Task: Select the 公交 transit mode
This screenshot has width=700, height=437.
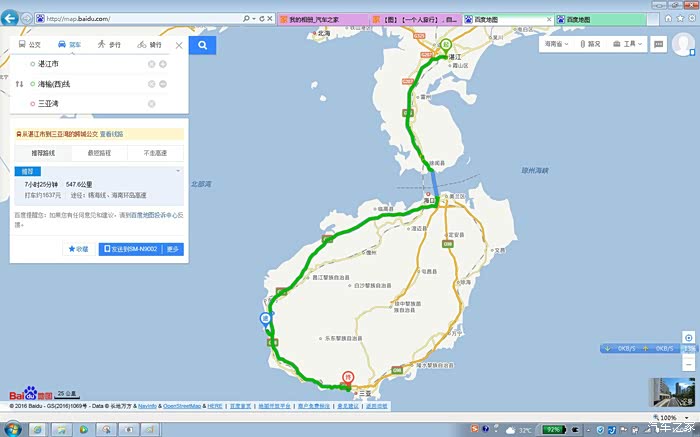Action: click(29, 45)
